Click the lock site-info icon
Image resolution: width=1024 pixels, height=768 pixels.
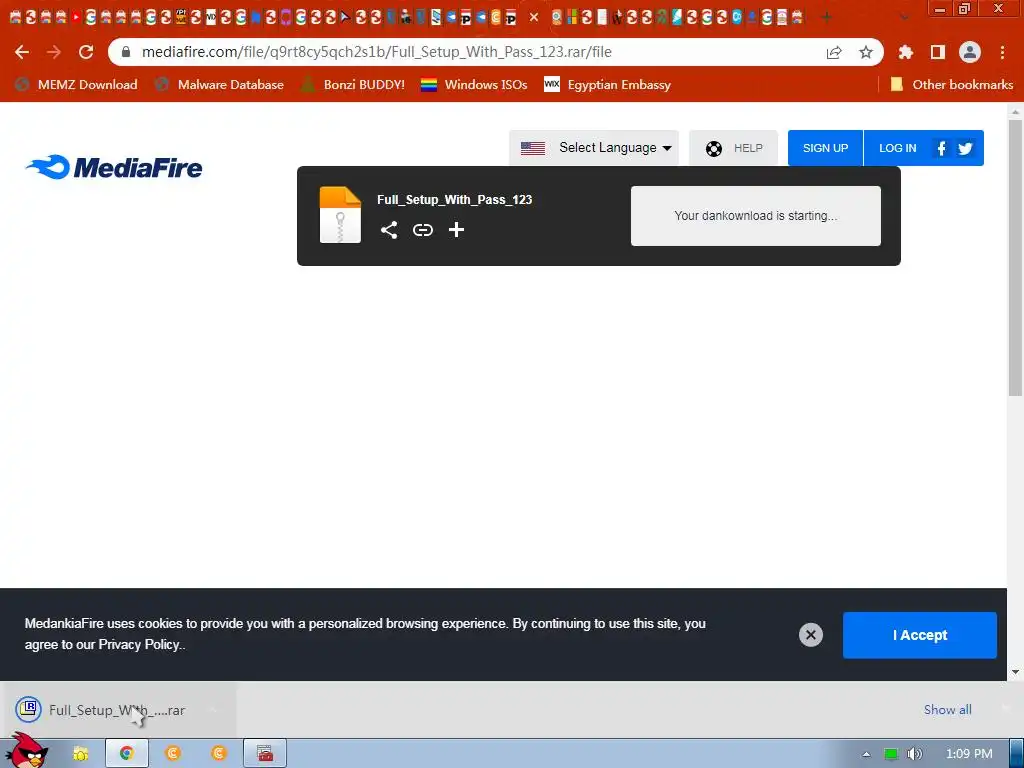pyautogui.click(x=126, y=52)
